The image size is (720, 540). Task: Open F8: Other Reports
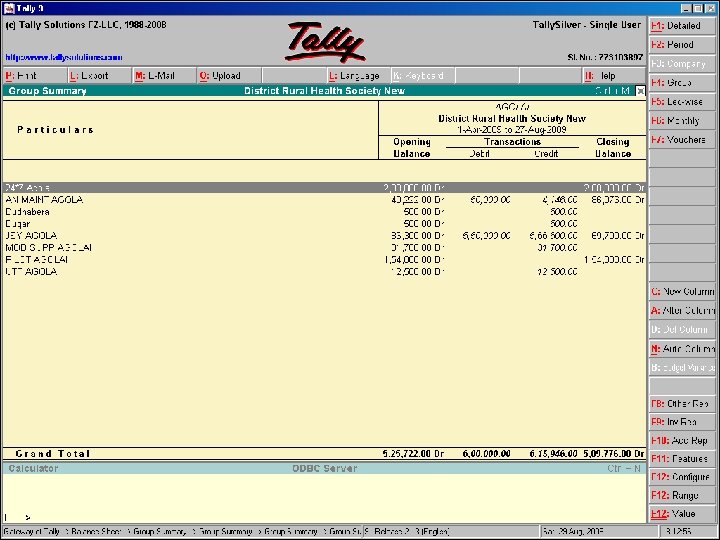click(x=682, y=404)
